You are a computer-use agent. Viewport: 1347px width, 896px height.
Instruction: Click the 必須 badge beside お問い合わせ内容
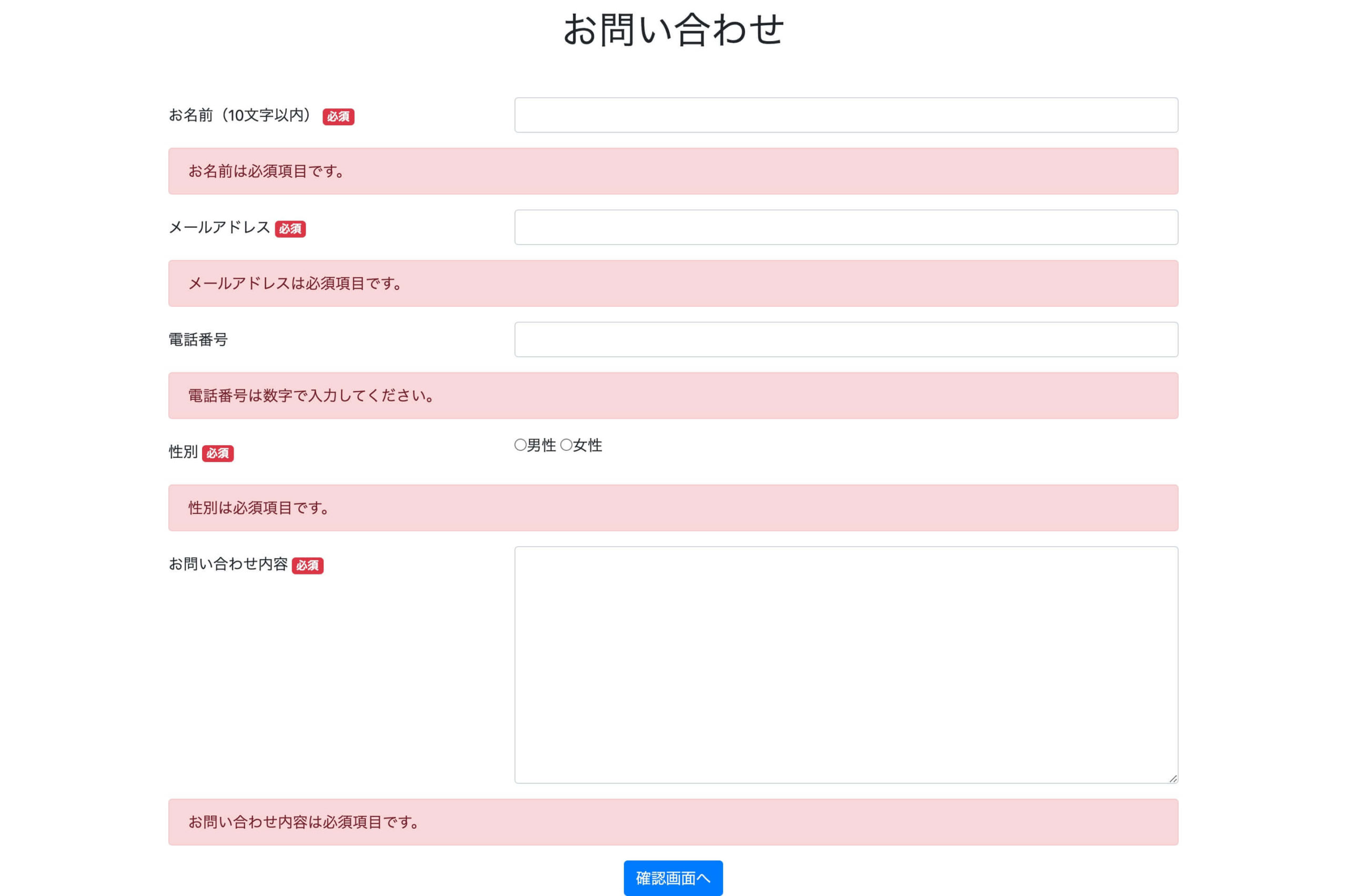pyautogui.click(x=309, y=566)
